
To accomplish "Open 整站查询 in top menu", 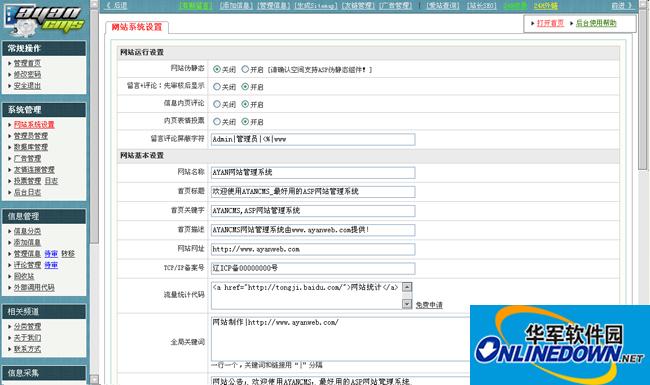I will coord(443,5).
